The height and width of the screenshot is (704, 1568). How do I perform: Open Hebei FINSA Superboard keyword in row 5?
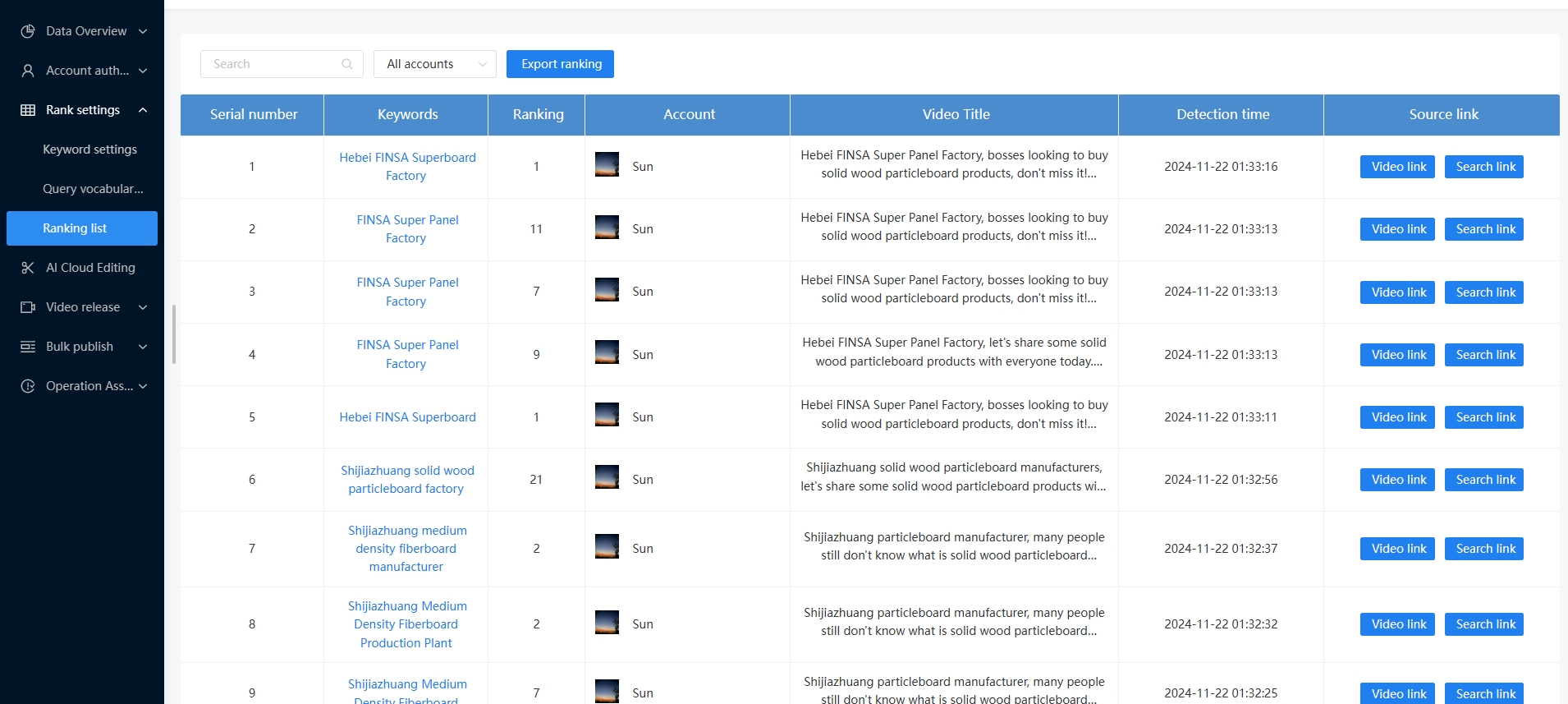point(407,417)
